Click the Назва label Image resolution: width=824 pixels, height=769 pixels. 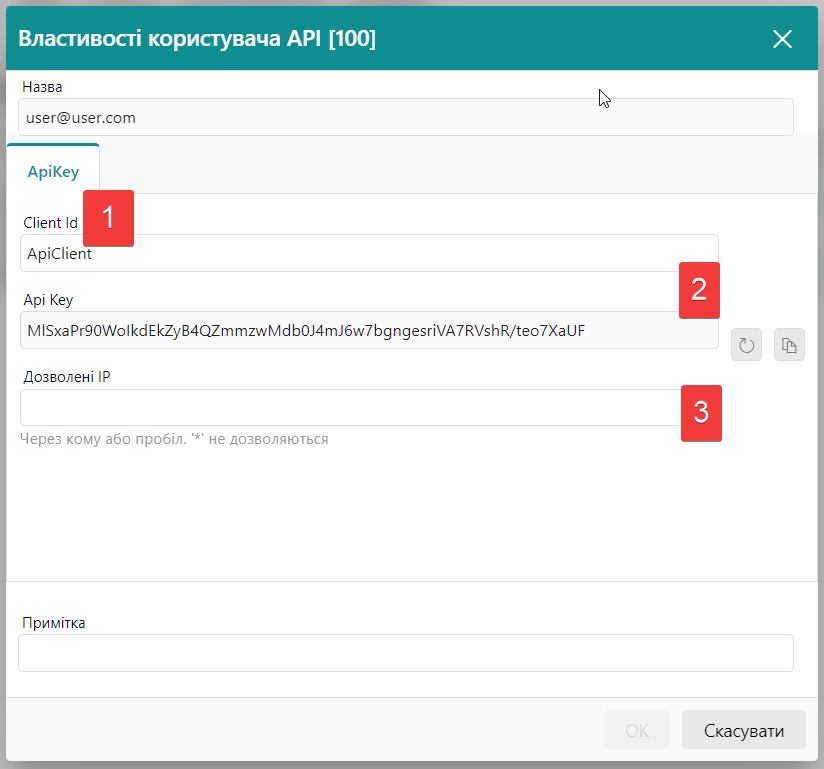[43, 87]
